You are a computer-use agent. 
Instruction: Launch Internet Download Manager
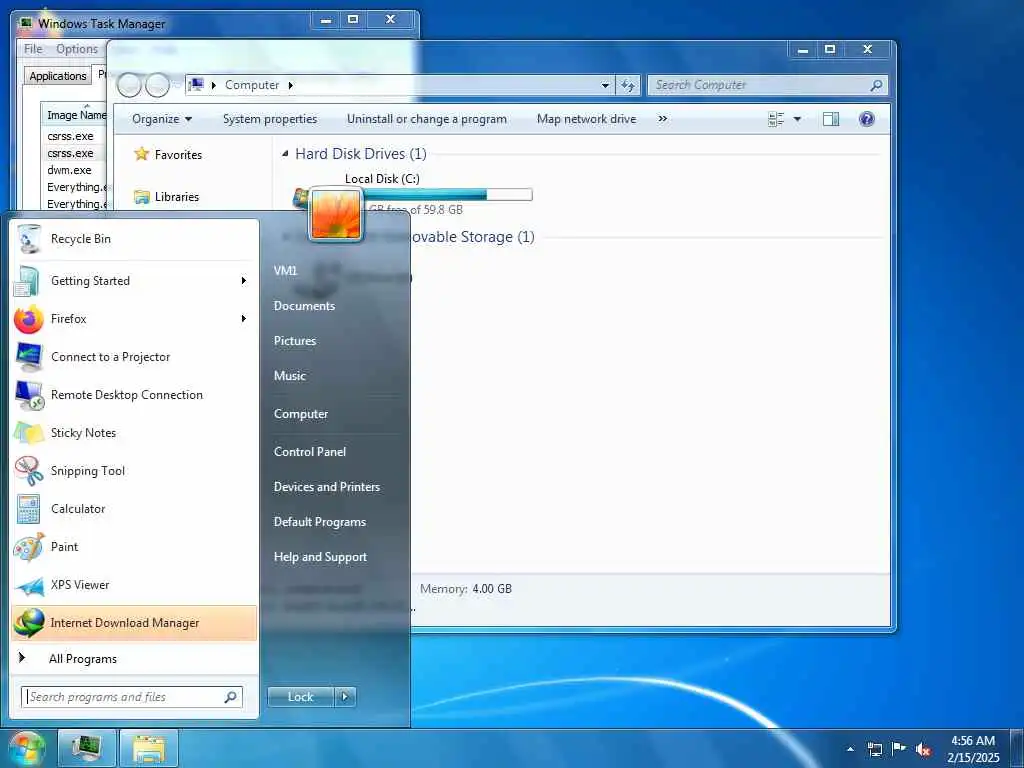point(134,623)
